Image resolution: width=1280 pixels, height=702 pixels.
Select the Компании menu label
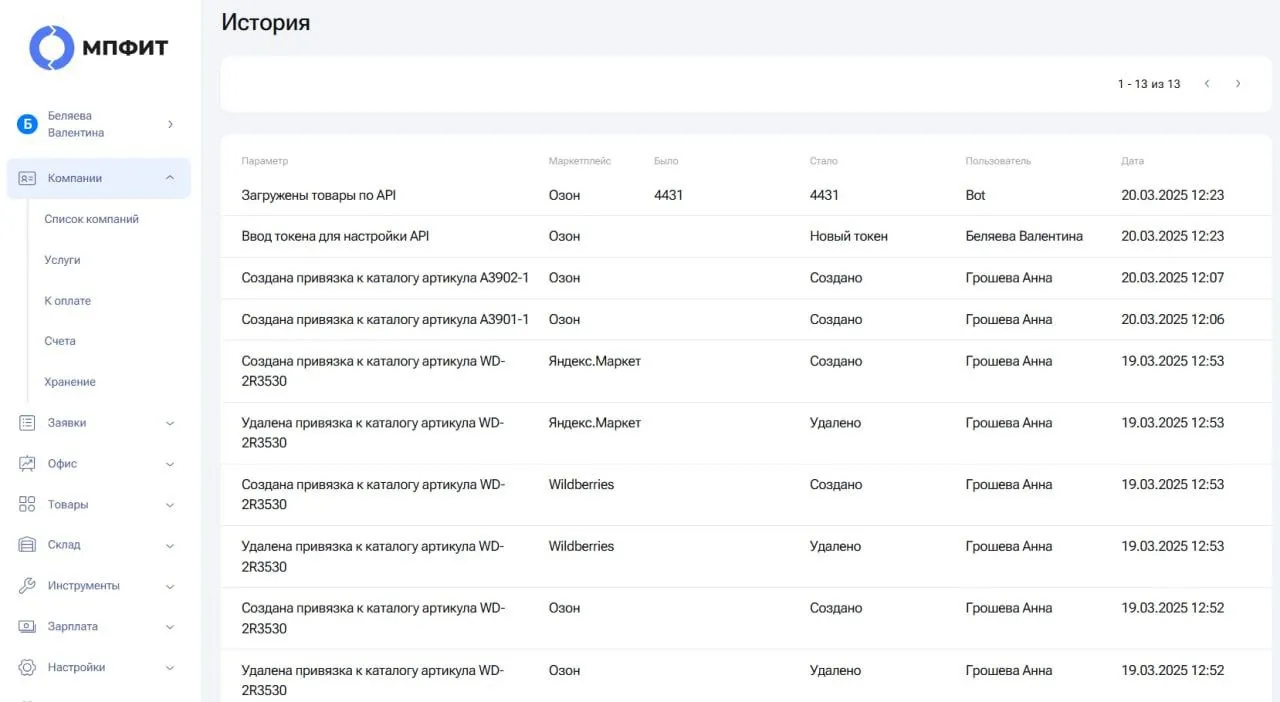point(75,178)
